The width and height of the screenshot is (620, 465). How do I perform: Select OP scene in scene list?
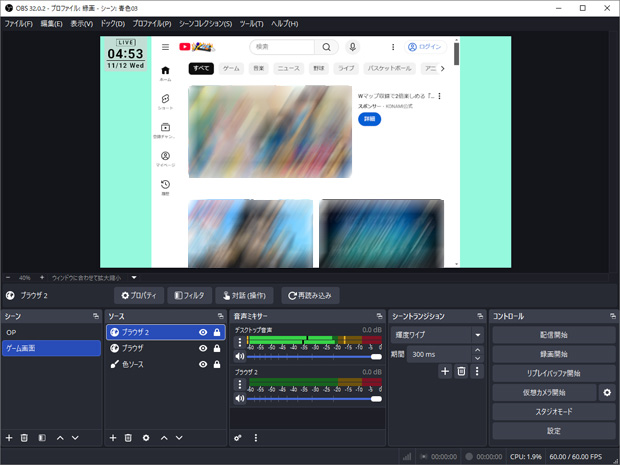(x=51, y=333)
